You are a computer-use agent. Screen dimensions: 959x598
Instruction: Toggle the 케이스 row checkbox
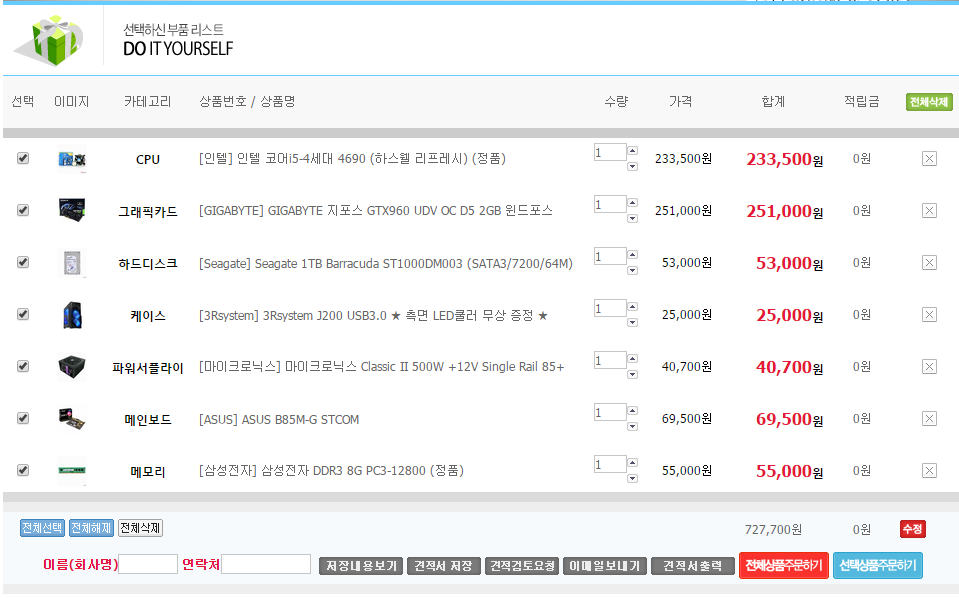[x=23, y=314]
